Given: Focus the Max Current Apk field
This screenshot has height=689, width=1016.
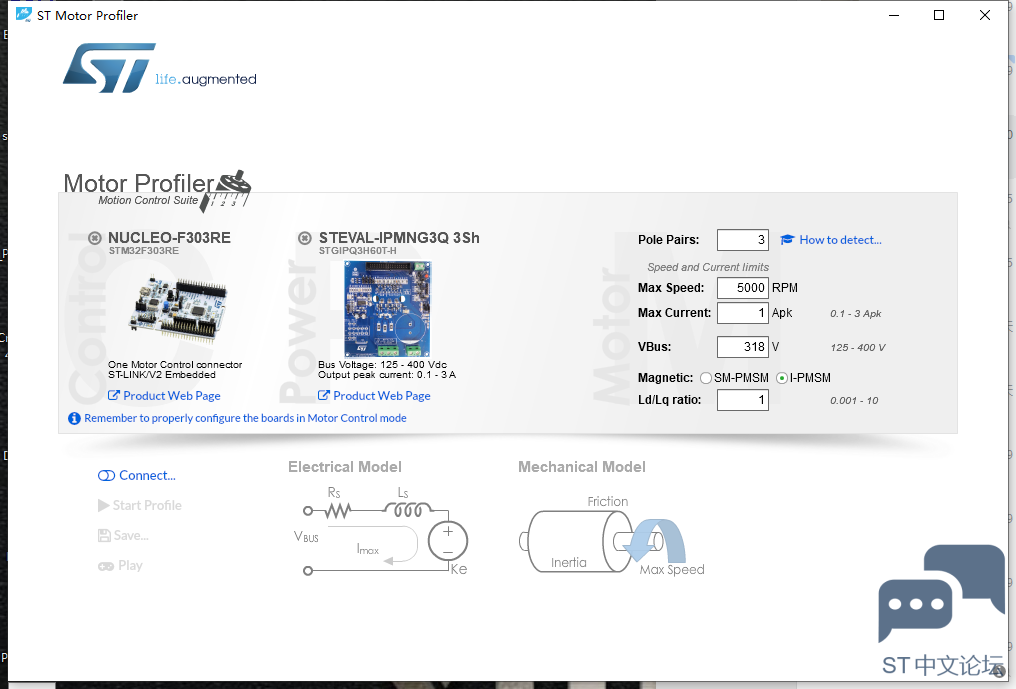Looking at the screenshot, I should pyautogui.click(x=742, y=313).
